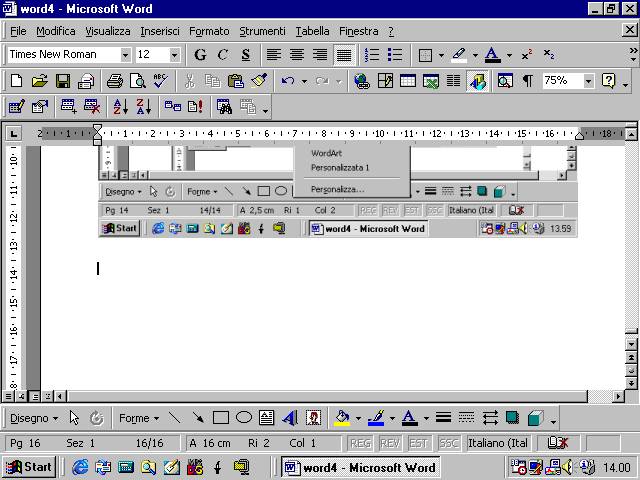Viewport: 640px width, 480px height.
Task: Open the Document Map icon
Action: 505,81
